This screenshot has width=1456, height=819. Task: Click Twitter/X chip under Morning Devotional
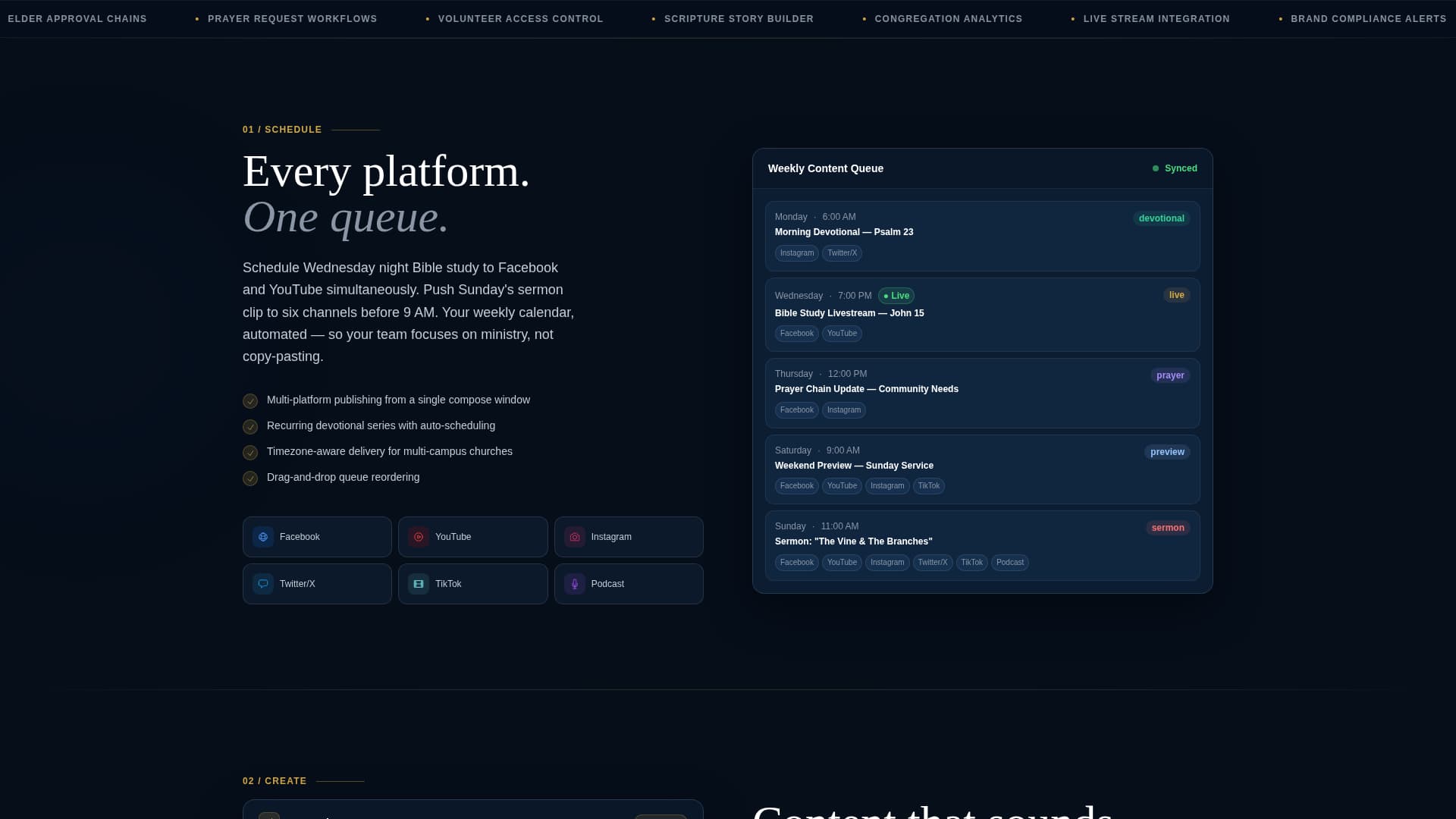click(842, 253)
